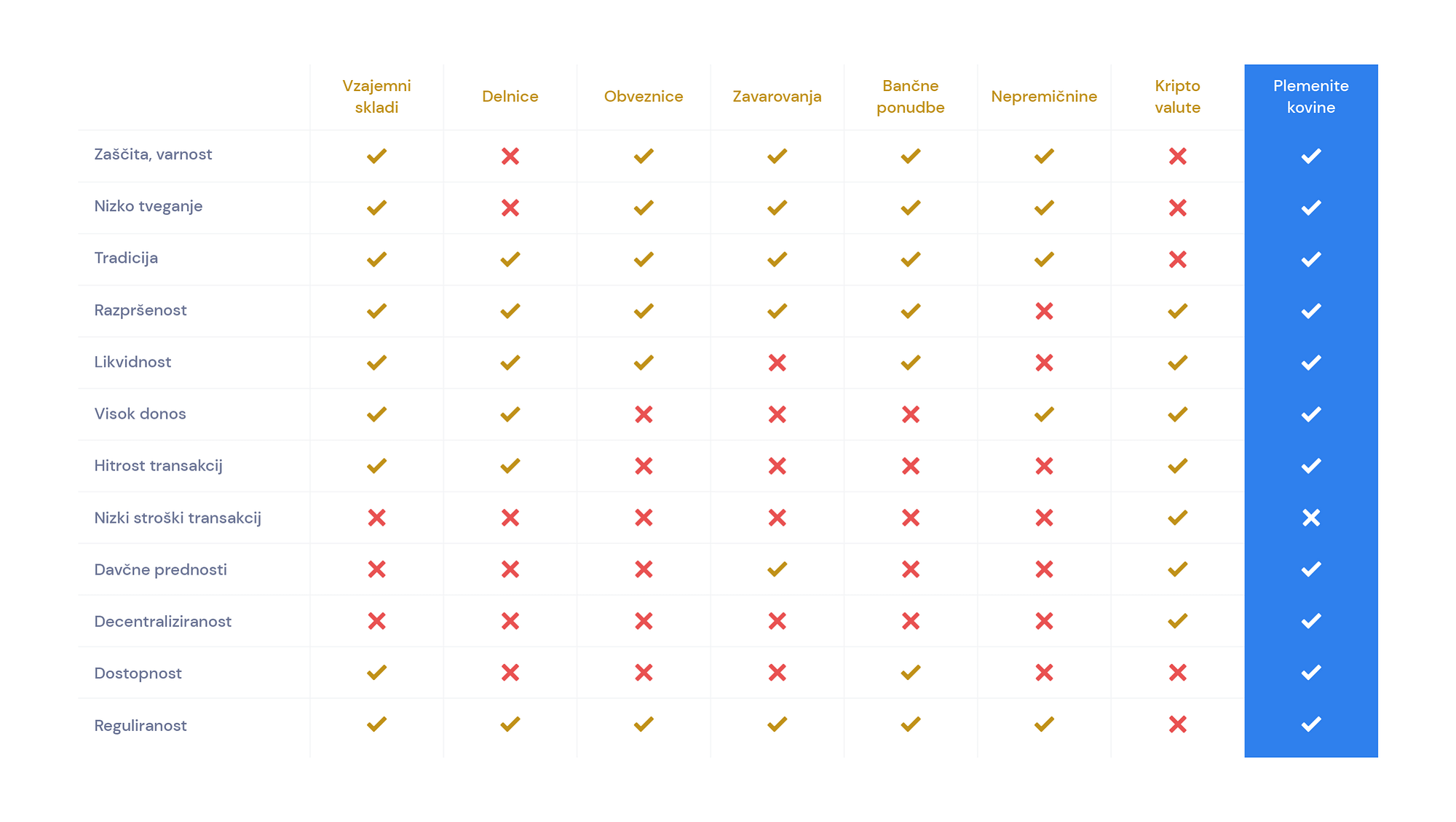Click the checkmark for Kripto valute Decentraliziranost

[1177, 621]
